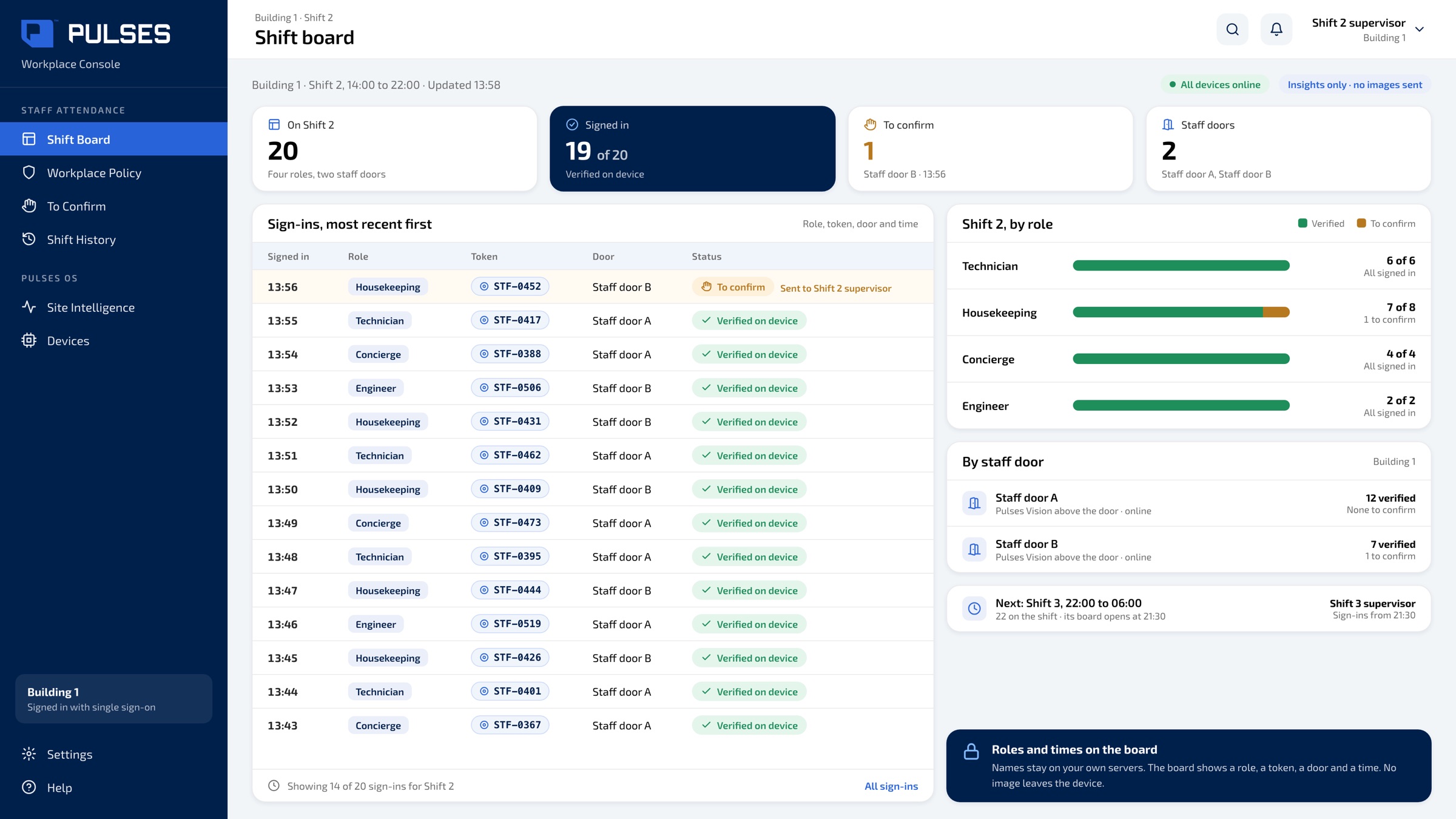The image size is (1456, 819).
Task: Open To Confirm in the sidebar
Action: click(x=113, y=206)
